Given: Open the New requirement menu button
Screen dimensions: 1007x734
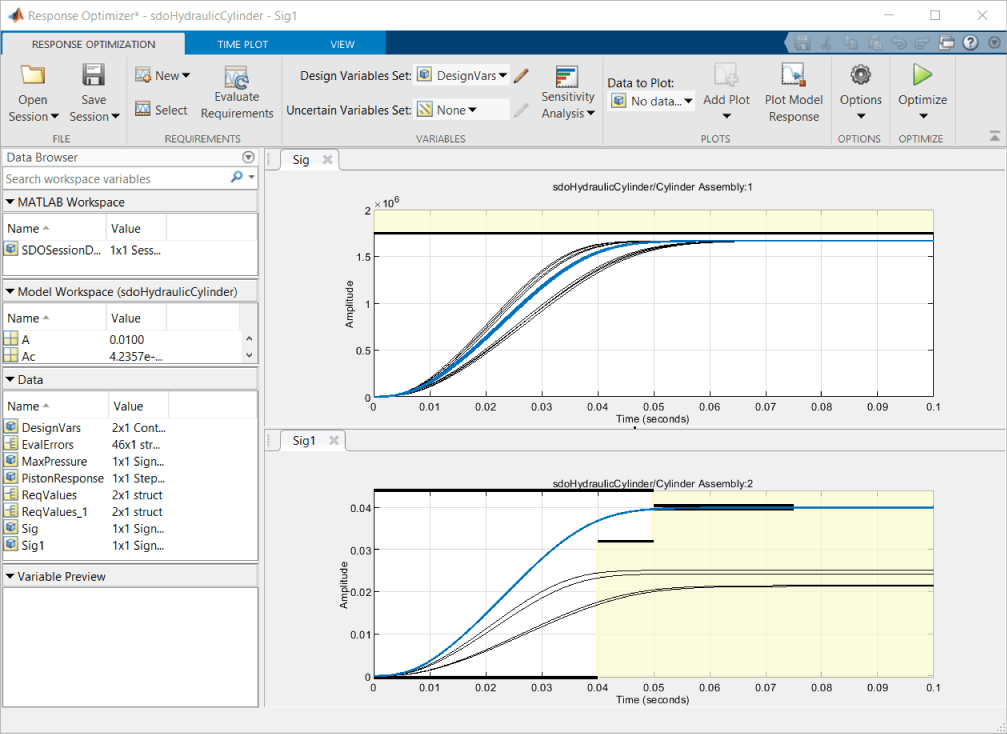Looking at the screenshot, I should 161,75.
